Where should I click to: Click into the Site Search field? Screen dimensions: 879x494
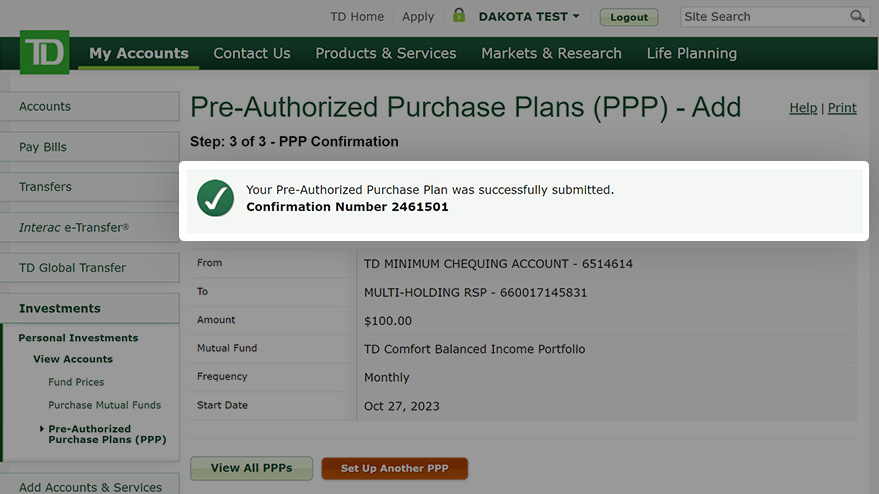pyautogui.click(x=765, y=17)
